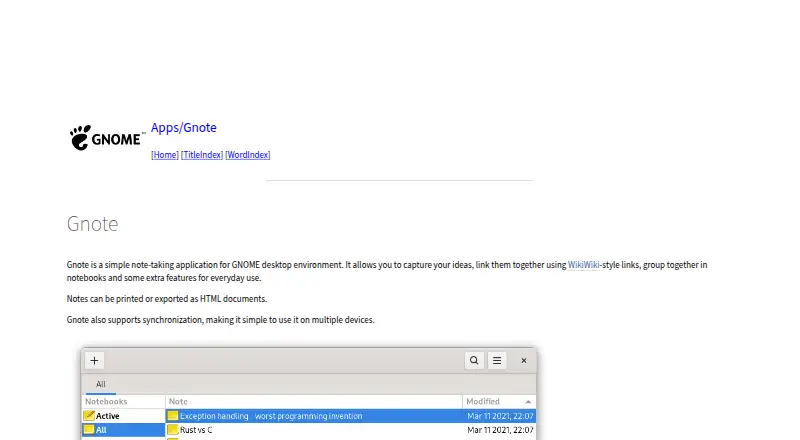
Task: Click the Active notebook pencil icon
Action: (x=89, y=415)
